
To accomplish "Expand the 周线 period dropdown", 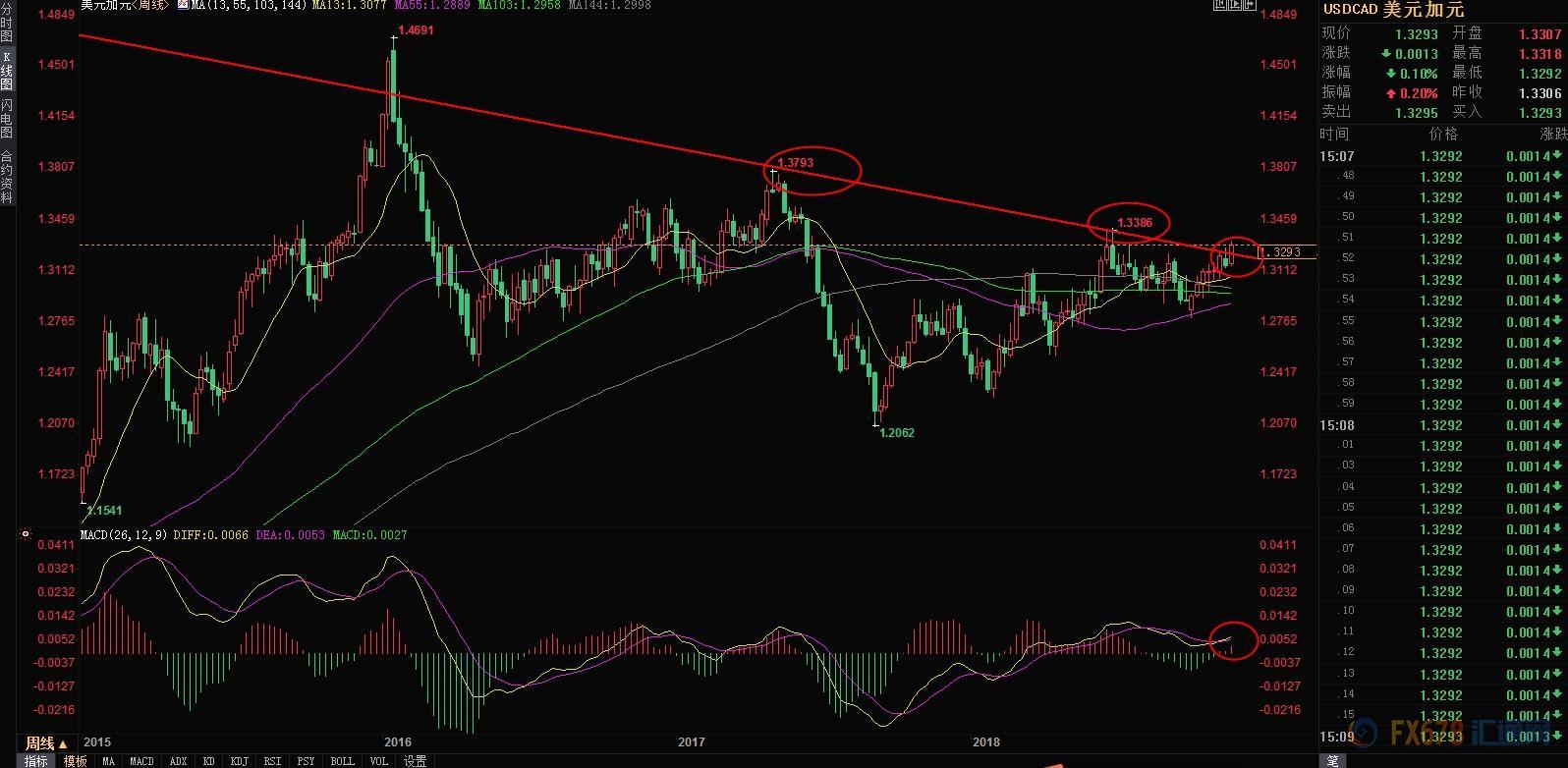I will [46, 743].
